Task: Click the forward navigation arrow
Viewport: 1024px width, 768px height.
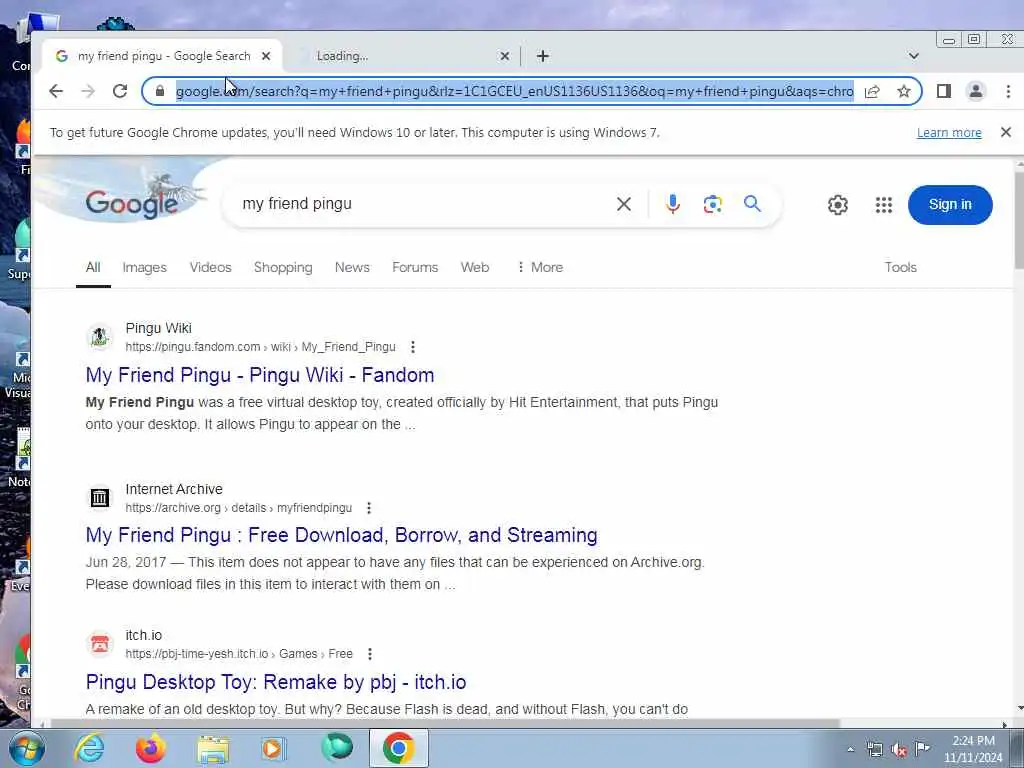Action: point(88,91)
